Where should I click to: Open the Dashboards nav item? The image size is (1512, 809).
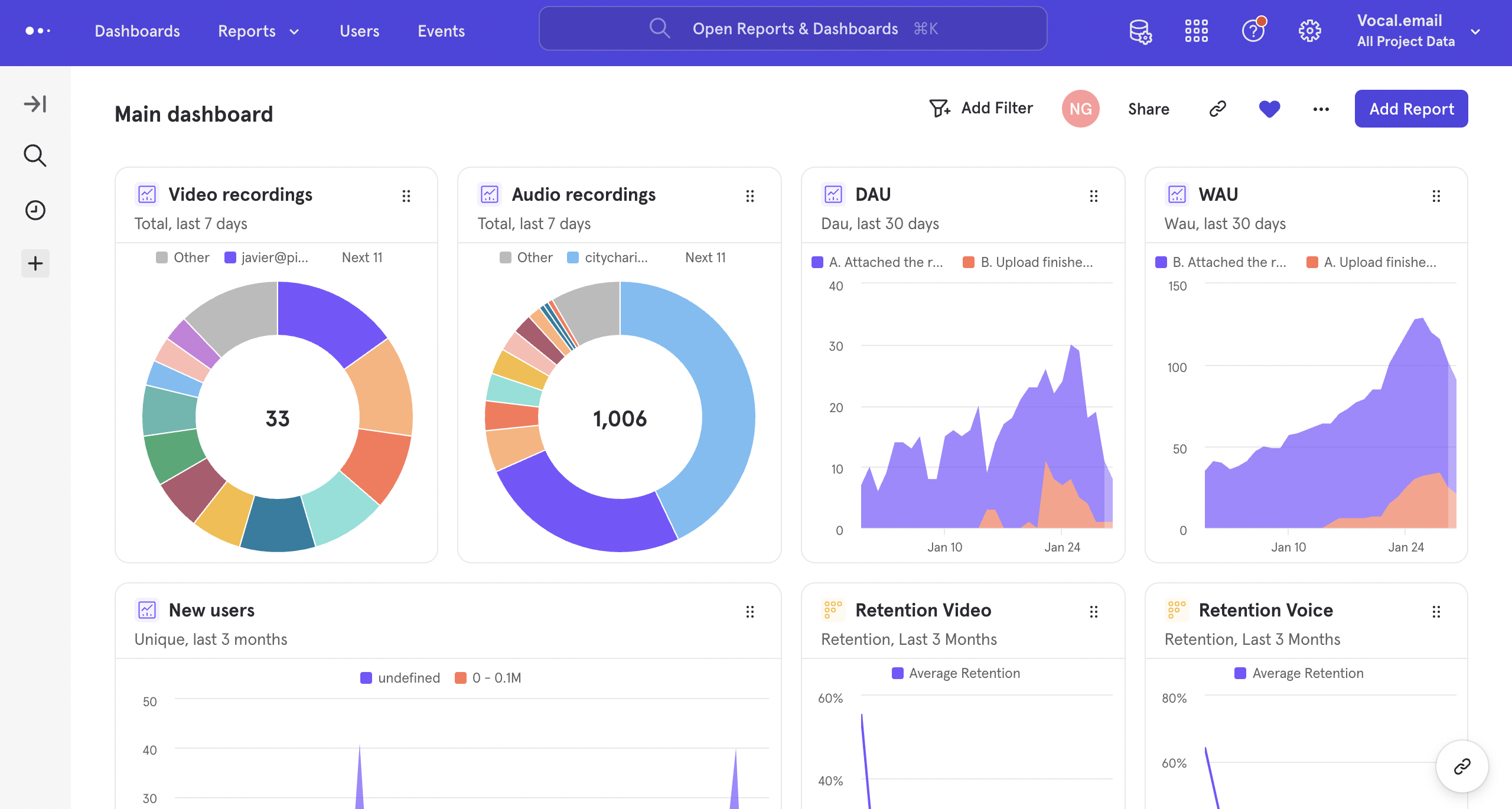coord(137,31)
